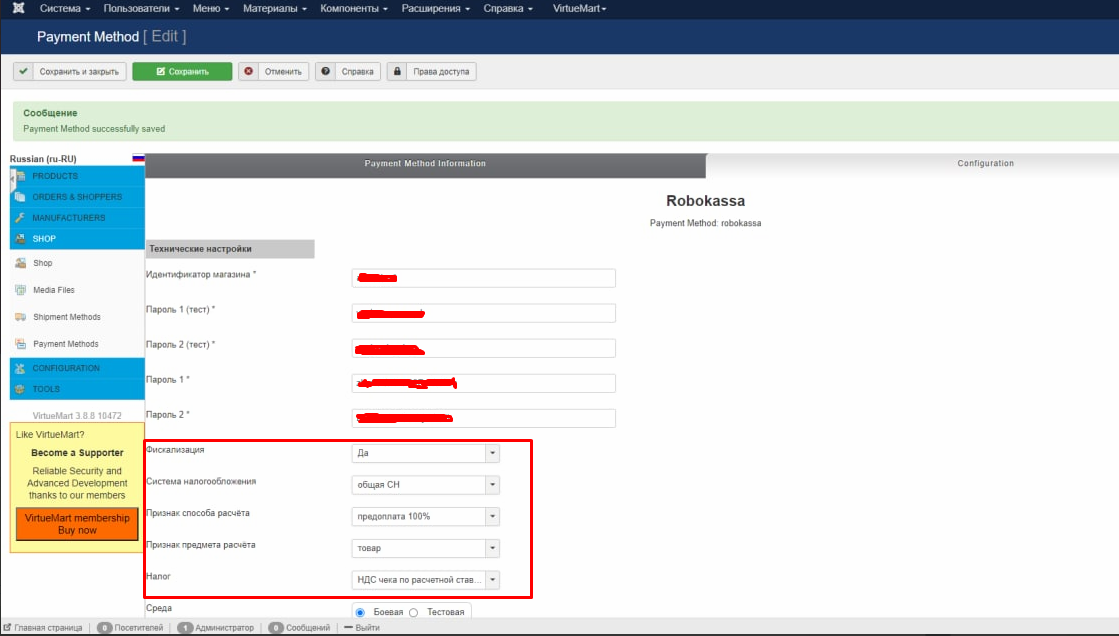Viewport: 1119px width, 636px height.
Task: Click the Права доступа button
Action: [432, 71]
